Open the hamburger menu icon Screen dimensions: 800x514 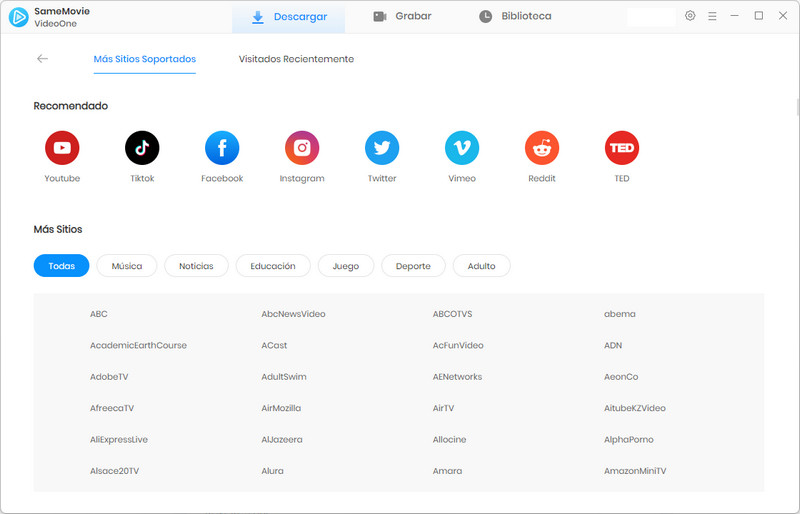click(712, 16)
